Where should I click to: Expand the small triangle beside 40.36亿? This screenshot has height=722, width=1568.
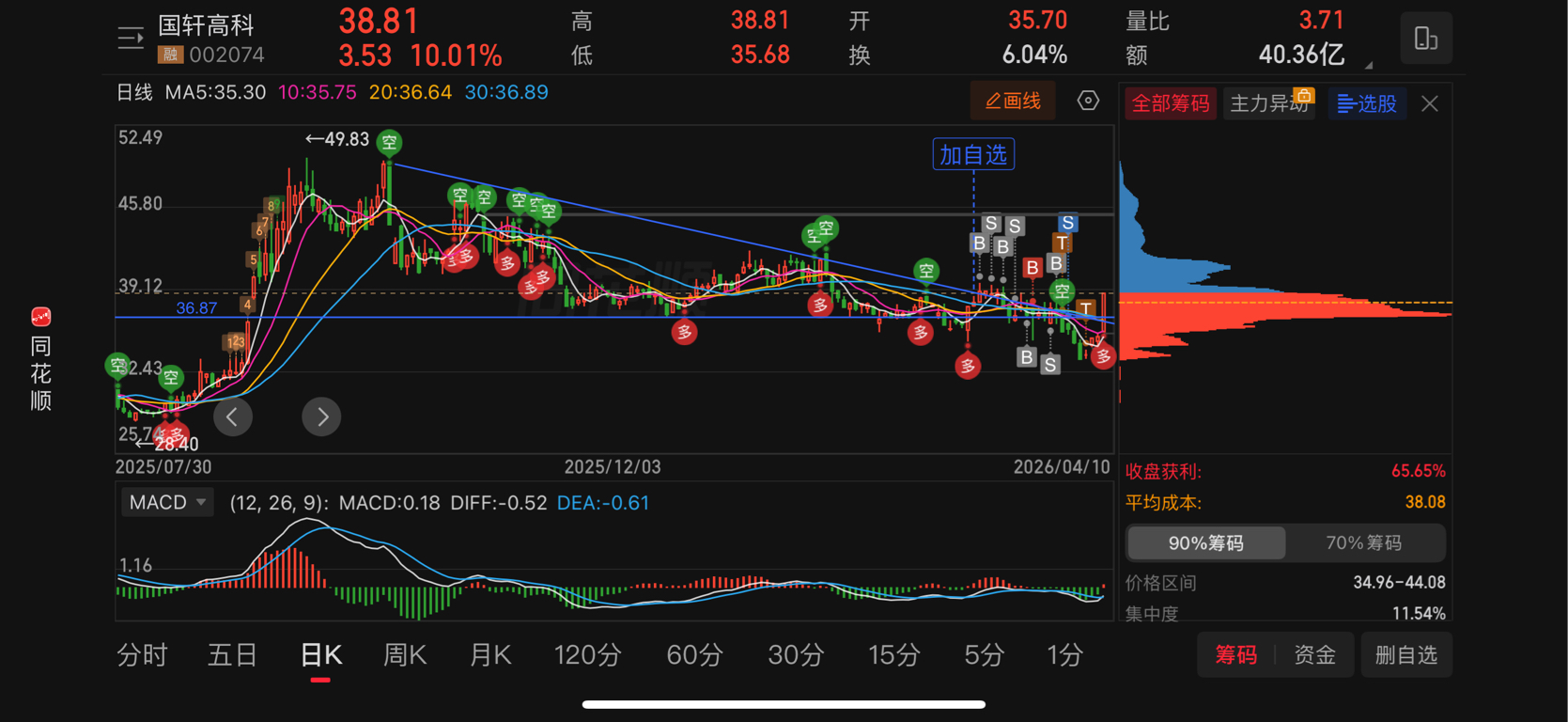pos(1368,65)
